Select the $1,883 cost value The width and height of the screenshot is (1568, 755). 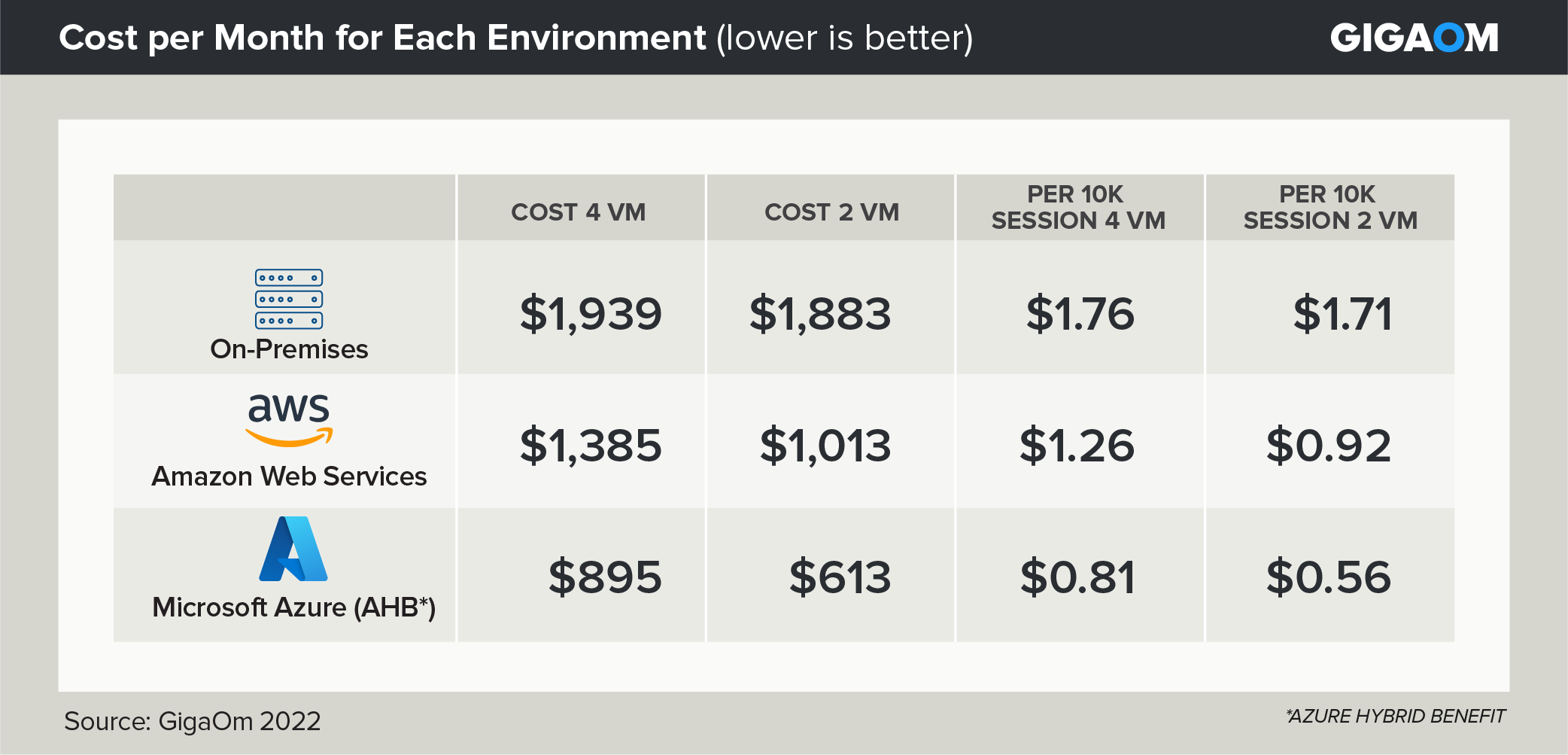click(x=820, y=313)
